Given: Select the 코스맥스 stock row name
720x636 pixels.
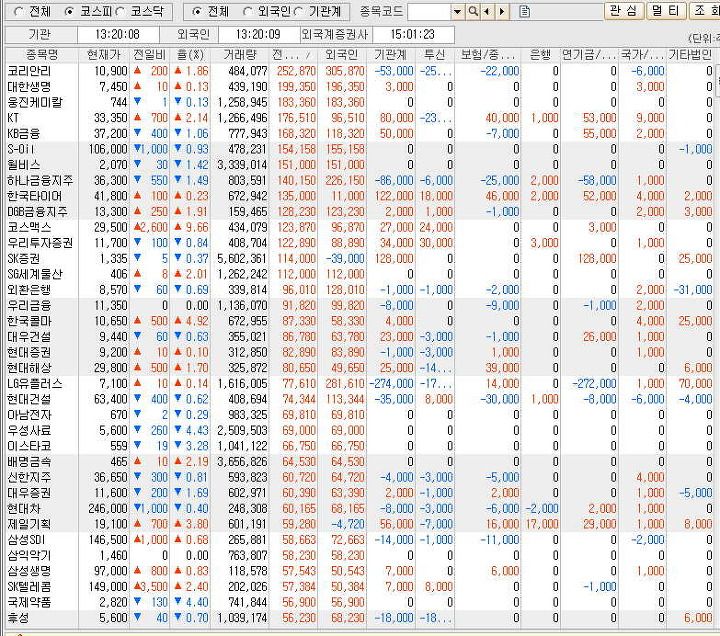Looking at the screenshot, I should coord(29,227).
